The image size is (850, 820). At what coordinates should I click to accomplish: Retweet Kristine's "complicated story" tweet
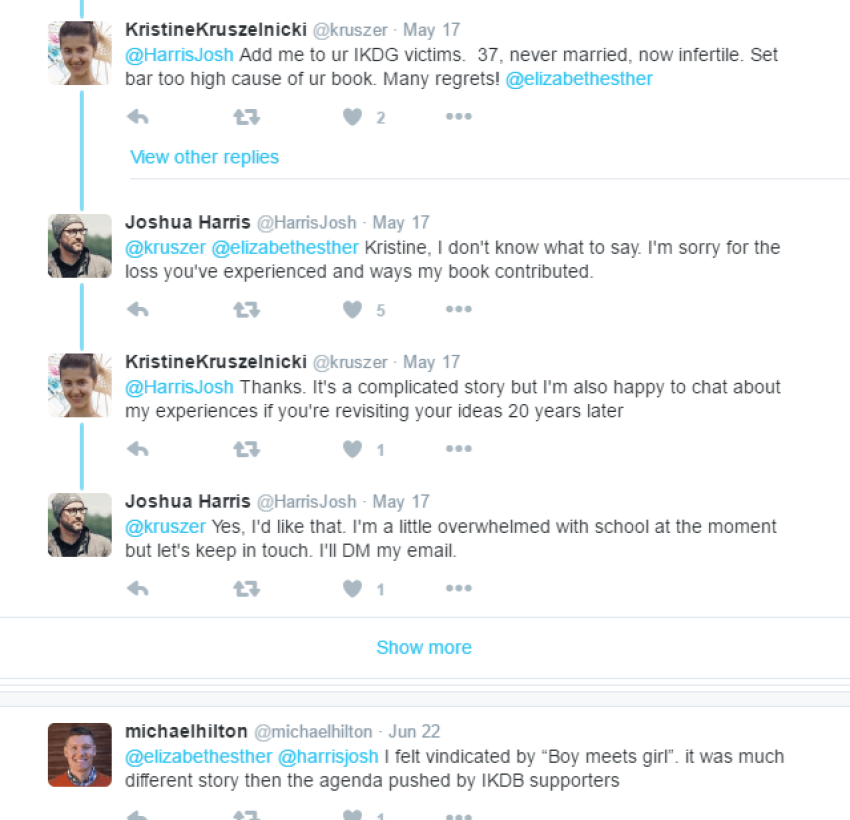tap(246, 450)
